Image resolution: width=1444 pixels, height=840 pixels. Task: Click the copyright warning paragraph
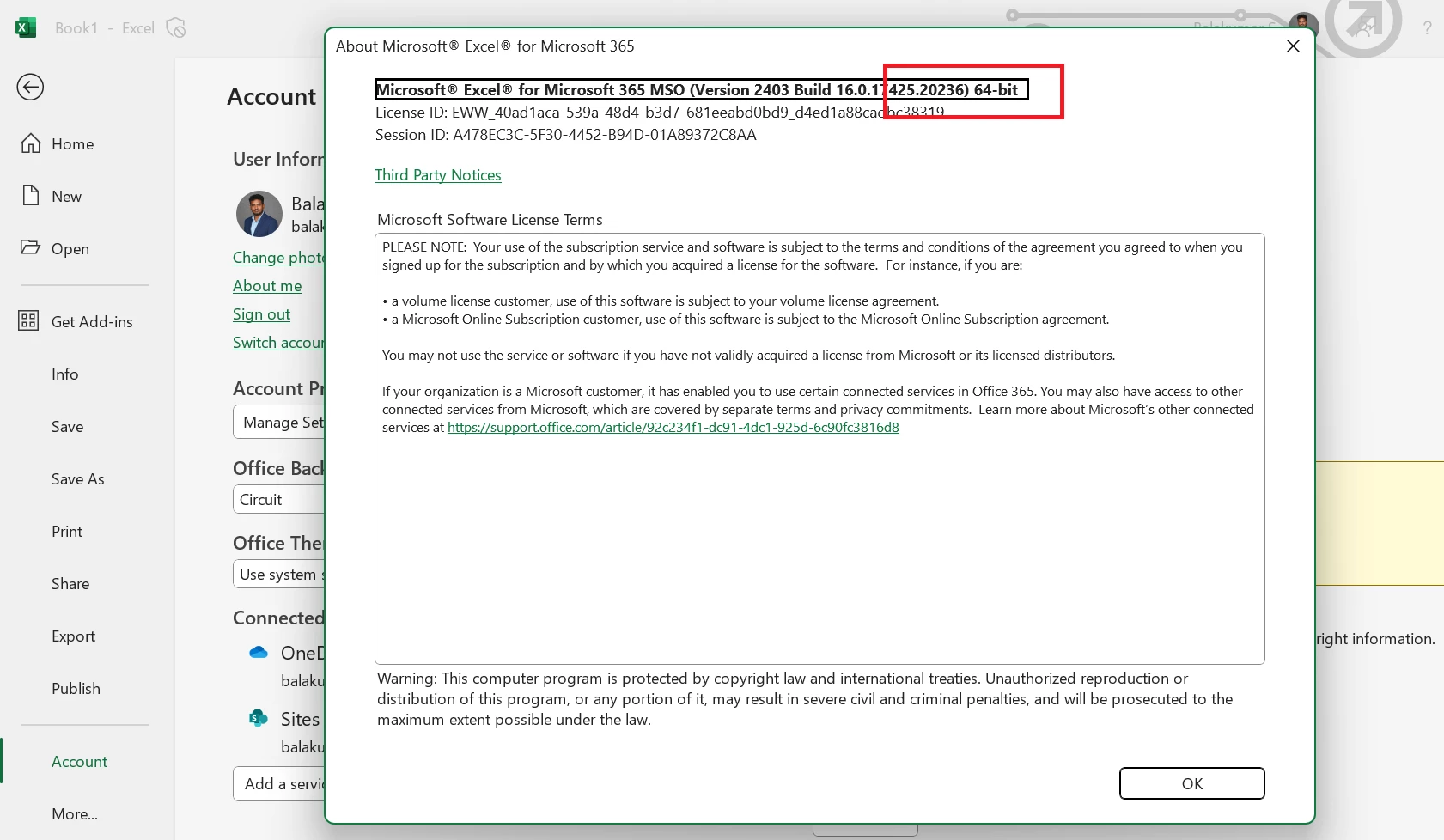805,699
